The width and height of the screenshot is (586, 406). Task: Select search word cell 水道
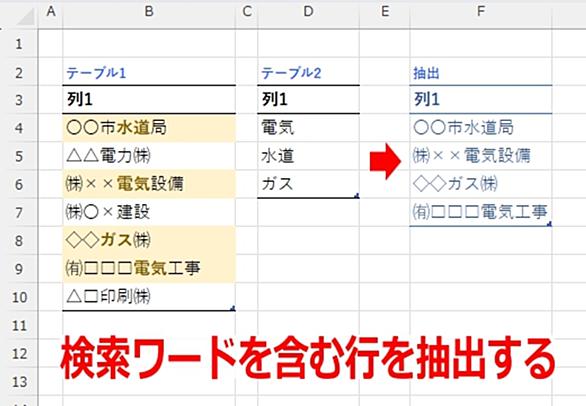pos(308,156)
